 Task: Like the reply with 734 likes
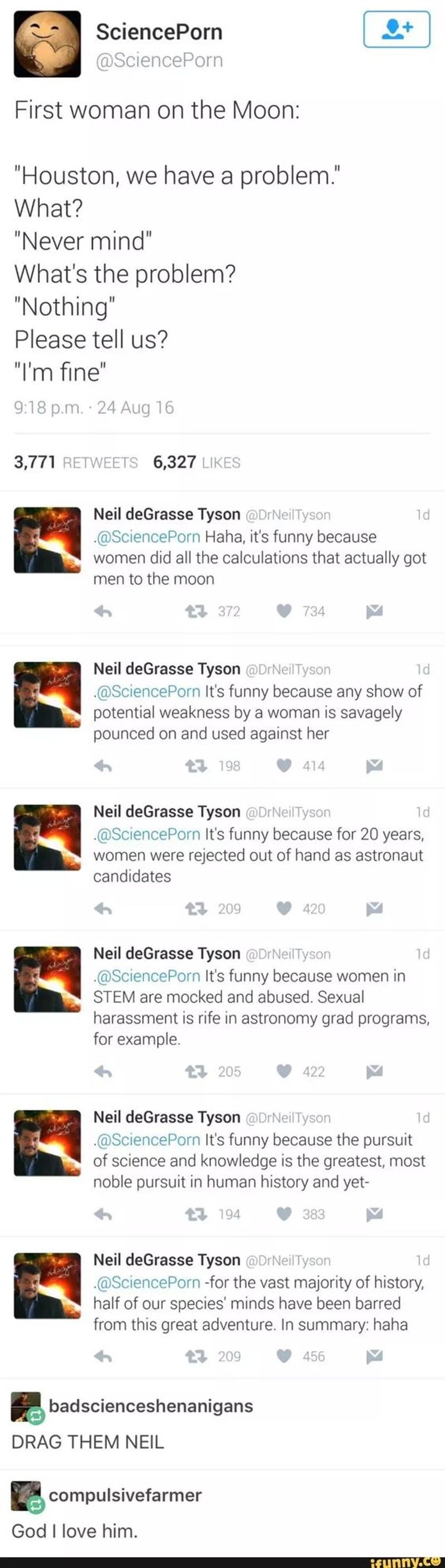(x=284, y=611)
